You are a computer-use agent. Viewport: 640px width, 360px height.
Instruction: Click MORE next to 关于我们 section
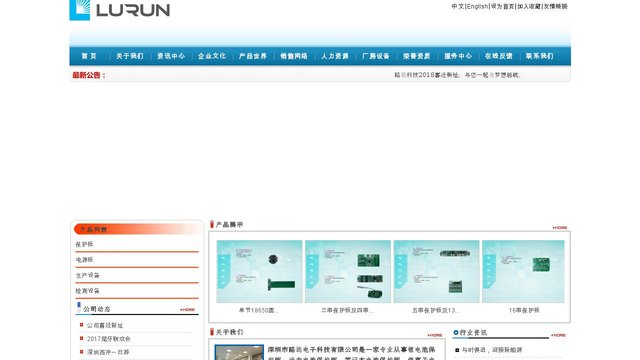tap(435, 335)
